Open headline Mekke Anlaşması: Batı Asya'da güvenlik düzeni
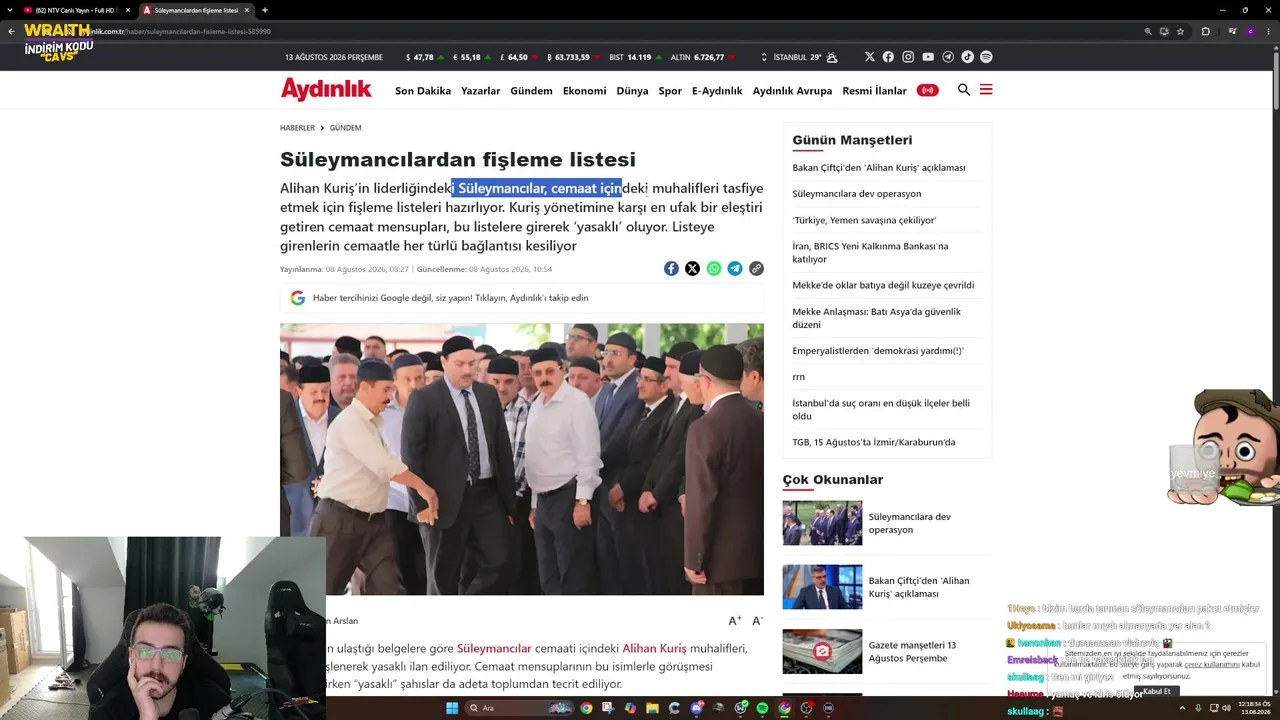 point(876,318)
